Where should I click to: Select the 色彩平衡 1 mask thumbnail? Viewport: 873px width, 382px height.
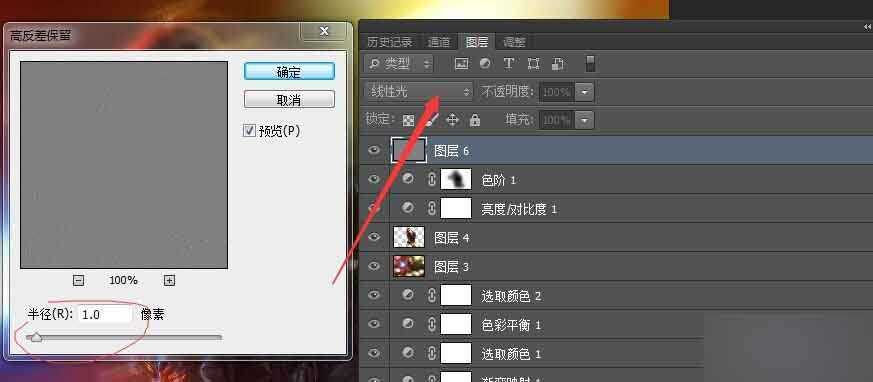coord(456,324)
